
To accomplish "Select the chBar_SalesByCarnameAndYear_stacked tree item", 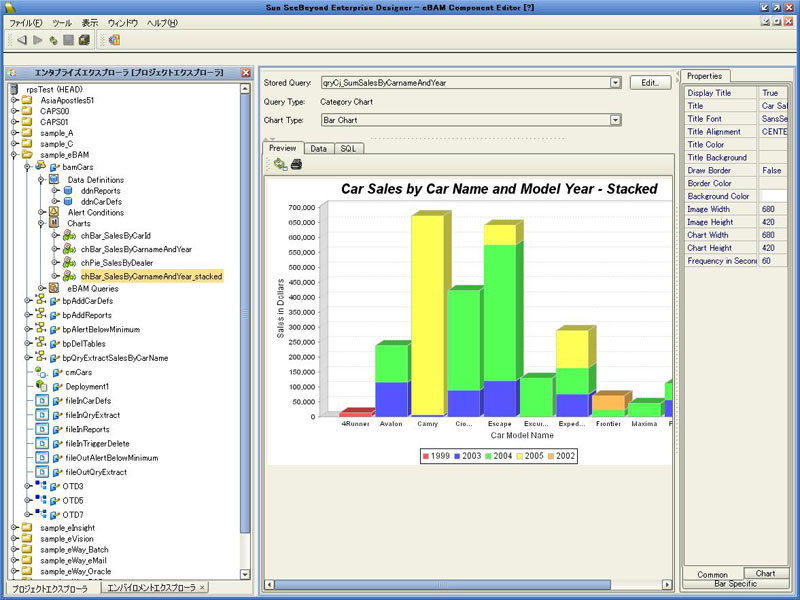I will (x=152, y=277).
